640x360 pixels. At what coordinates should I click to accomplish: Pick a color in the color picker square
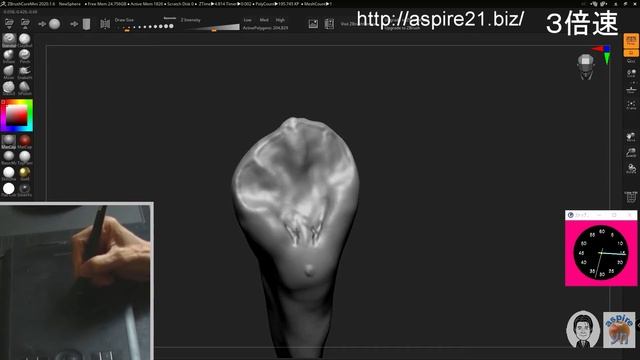(x=16, y=116)
